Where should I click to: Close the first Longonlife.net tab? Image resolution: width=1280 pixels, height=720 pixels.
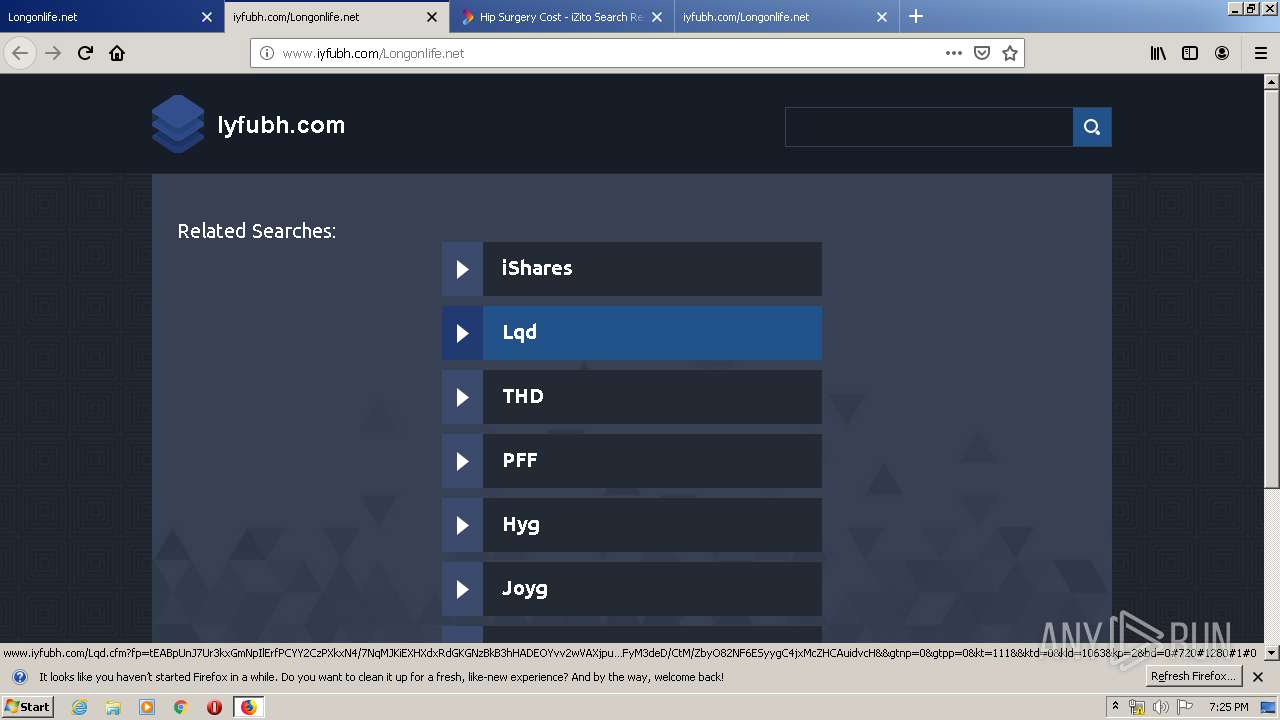point(207,17)
